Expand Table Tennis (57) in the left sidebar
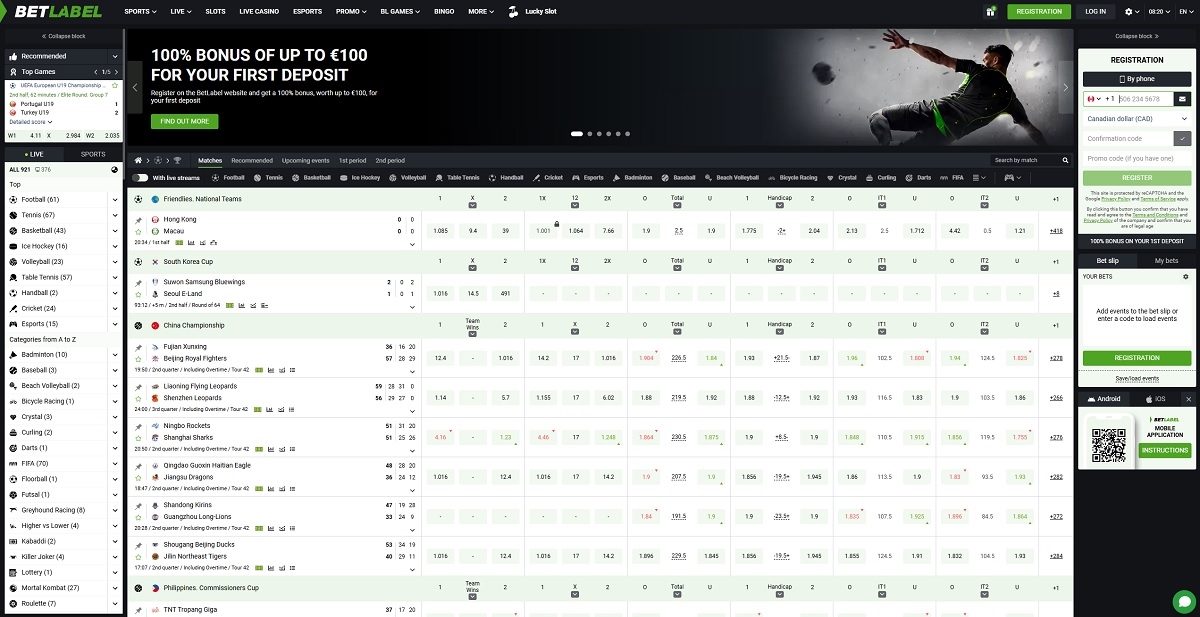Image resolution: width=1200 pixels, height=617 pixels. [115, 277]
